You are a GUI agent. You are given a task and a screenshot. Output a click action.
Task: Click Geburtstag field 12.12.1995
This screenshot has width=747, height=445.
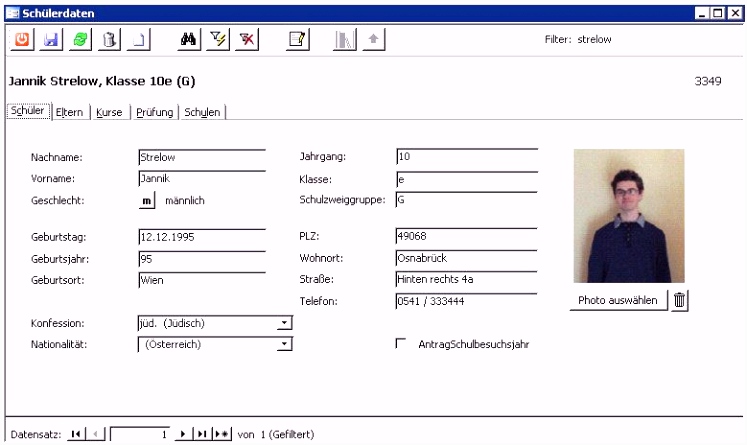tap(202, 237)
